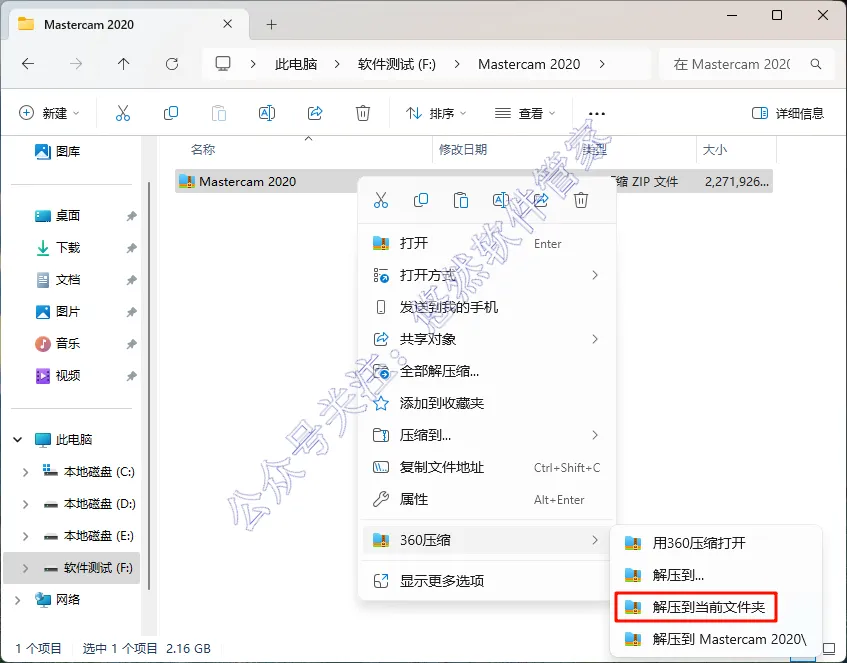Open the 新建 dropdown
The height and width of the screenshot is (663, 847).
49,113
